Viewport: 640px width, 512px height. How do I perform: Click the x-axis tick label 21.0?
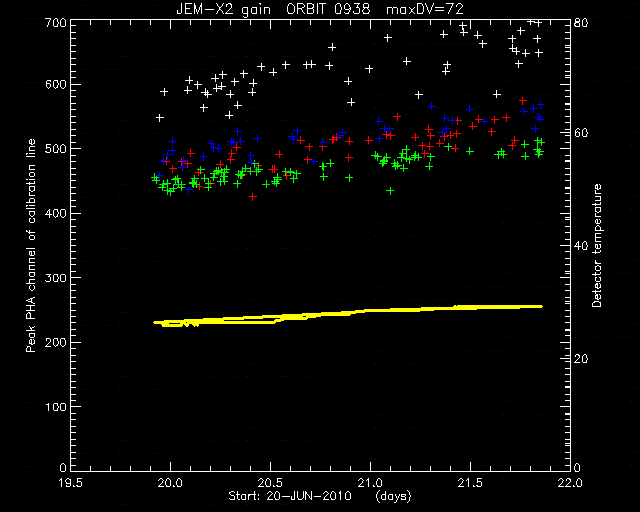click(x=370, y=483)
